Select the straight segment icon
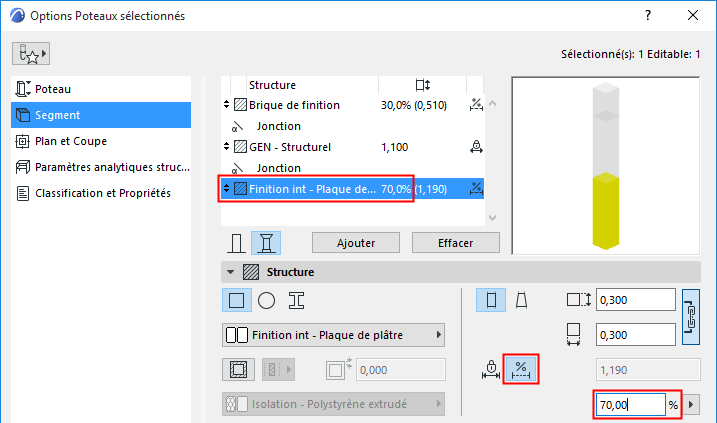This screenshot has width=717, height=423. [x=490, y=300]
